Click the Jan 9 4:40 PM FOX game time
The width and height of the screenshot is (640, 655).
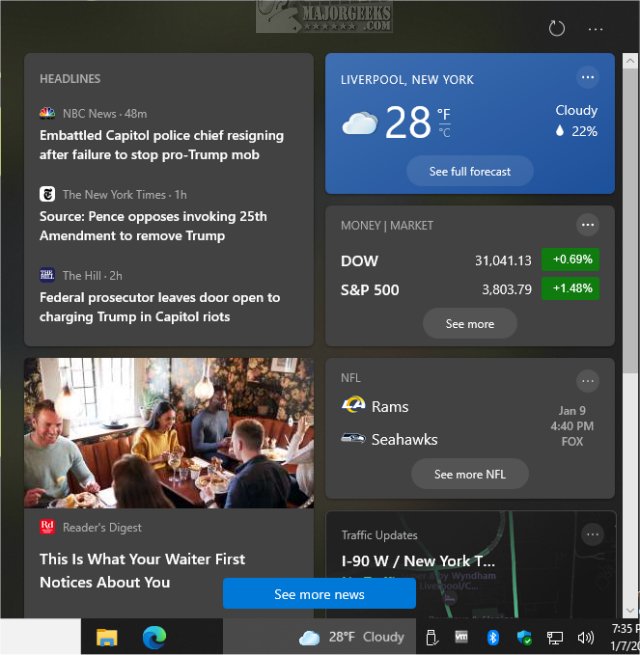pos(572,426)
